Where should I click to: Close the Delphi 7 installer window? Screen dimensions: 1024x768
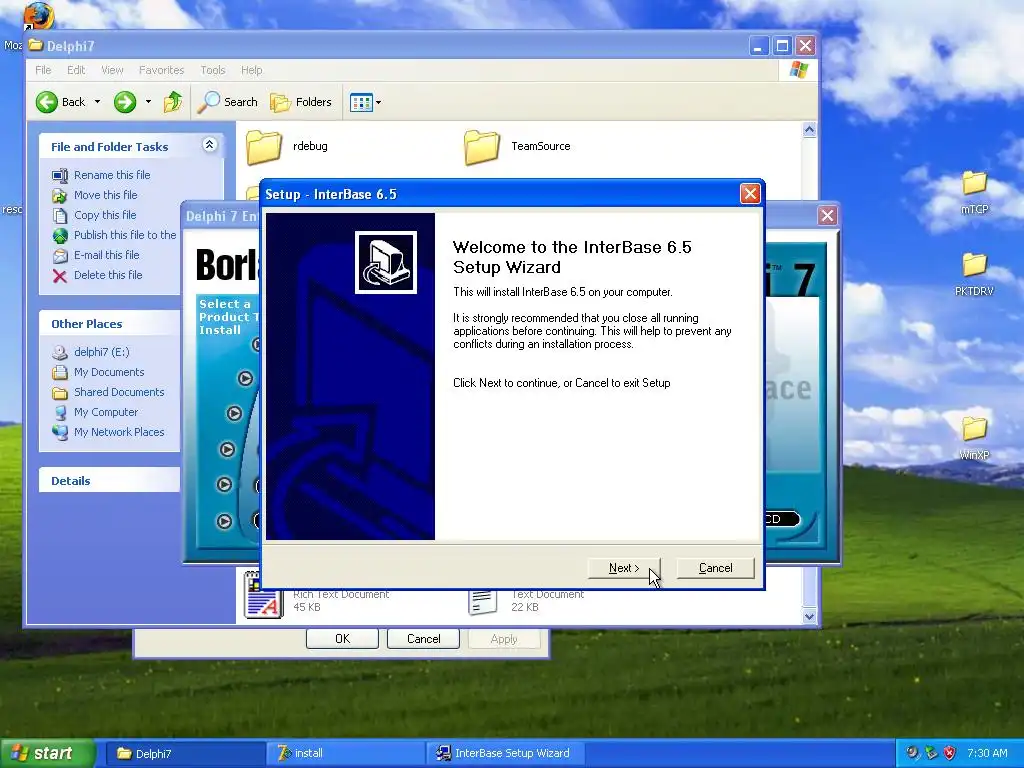[x=827, y=216]
